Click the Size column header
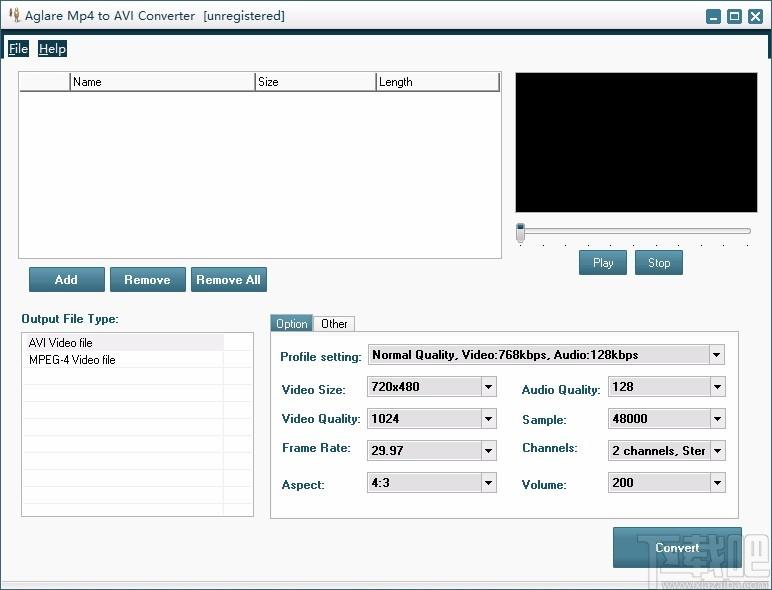 pos(316,82)
